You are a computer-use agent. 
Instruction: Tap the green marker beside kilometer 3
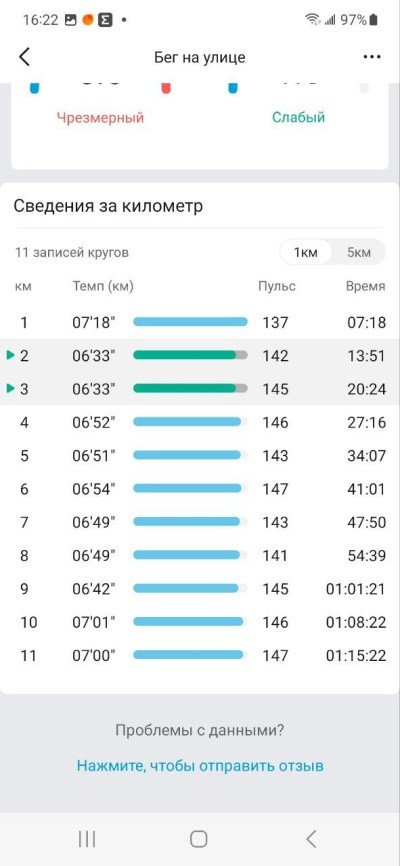point(10,389)
